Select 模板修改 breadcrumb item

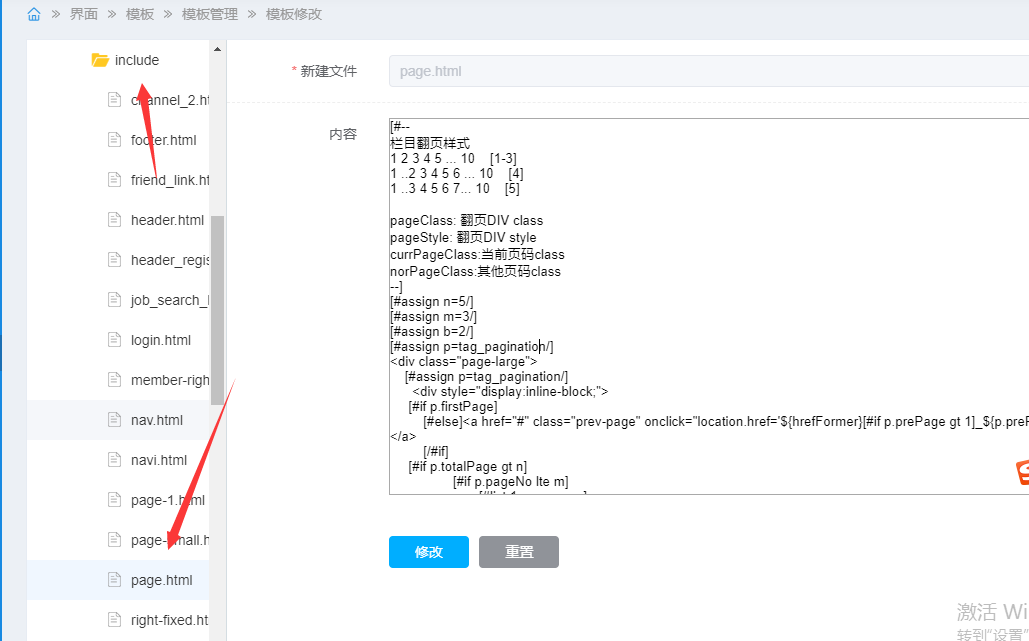pos(294,14)
